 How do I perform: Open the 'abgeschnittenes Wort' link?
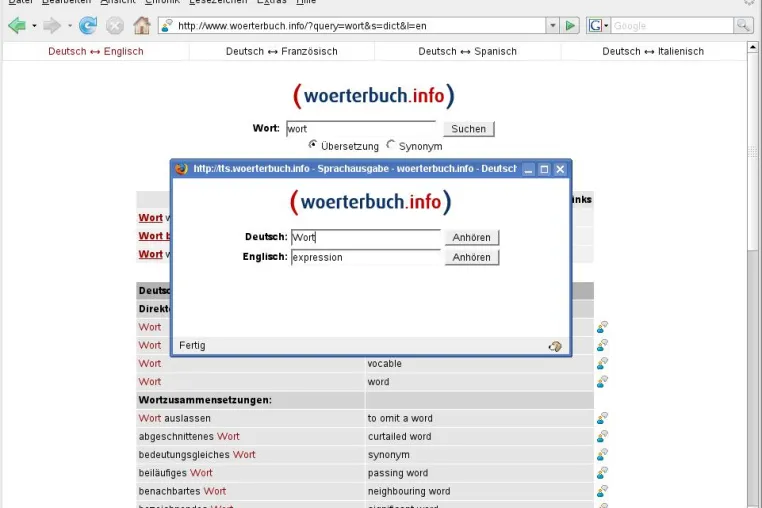pos(189,437)
